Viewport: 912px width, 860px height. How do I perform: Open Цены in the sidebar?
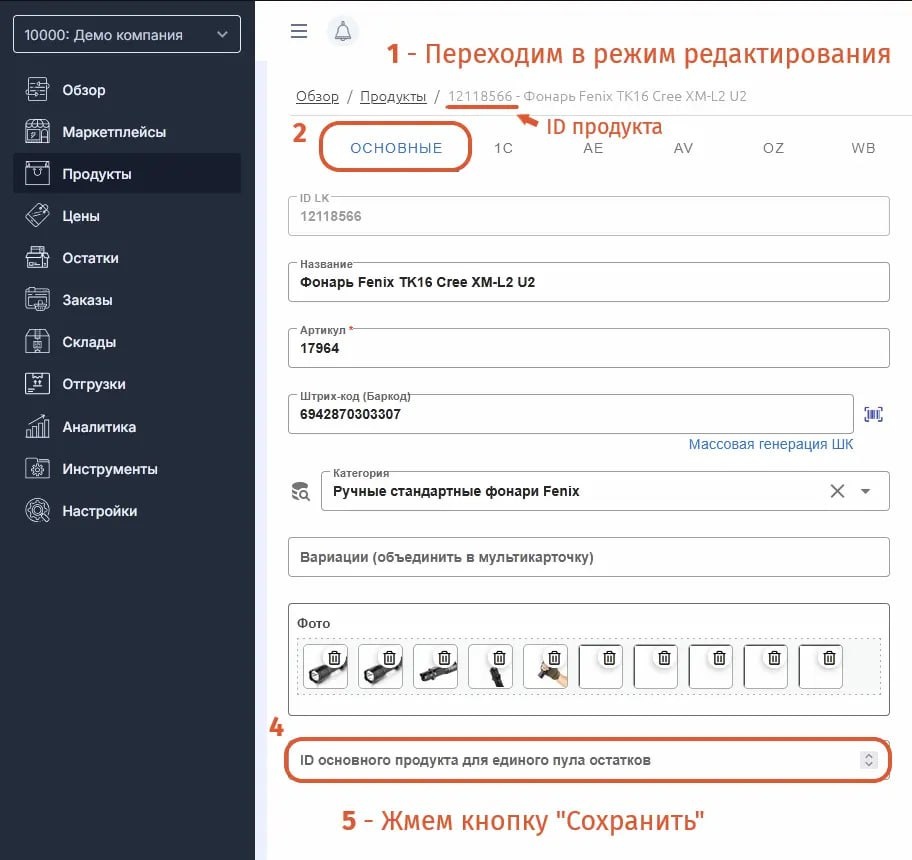pos(127,216)
